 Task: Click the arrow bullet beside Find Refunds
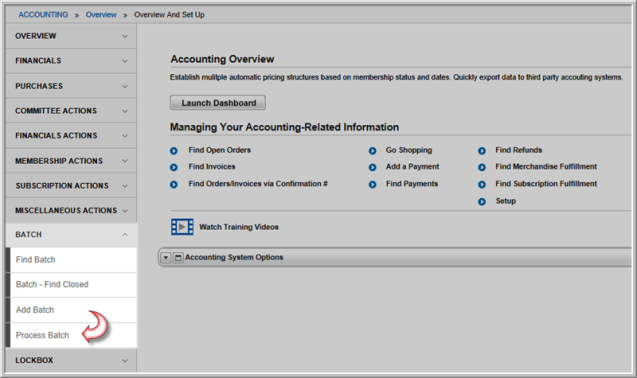click(482, 151)
